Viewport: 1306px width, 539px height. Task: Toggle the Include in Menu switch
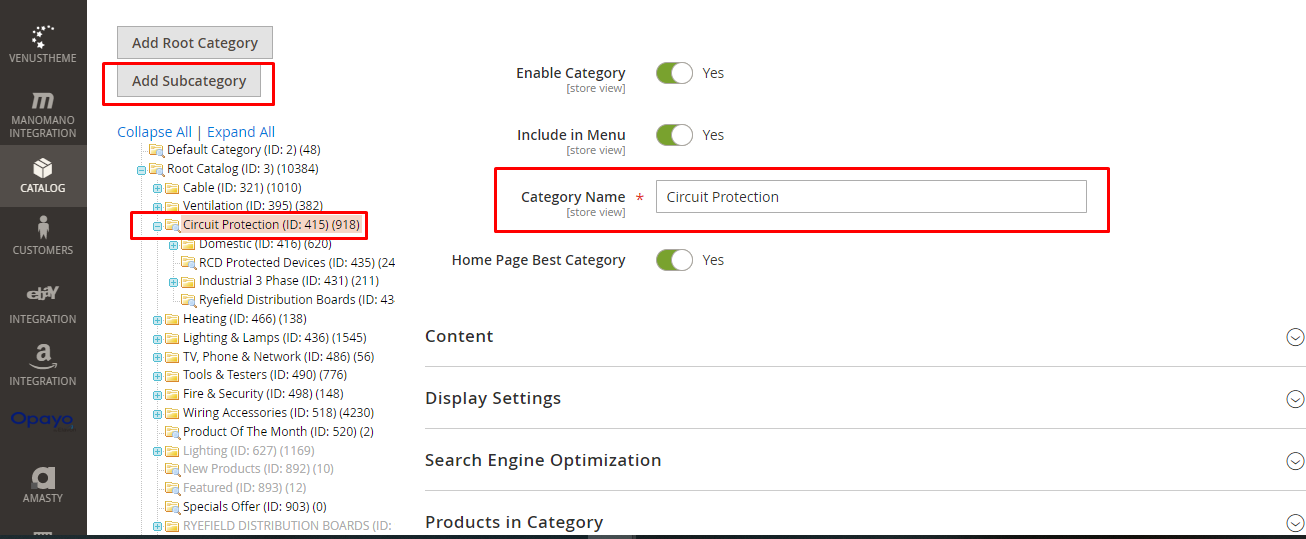click(x=674, y=135)
